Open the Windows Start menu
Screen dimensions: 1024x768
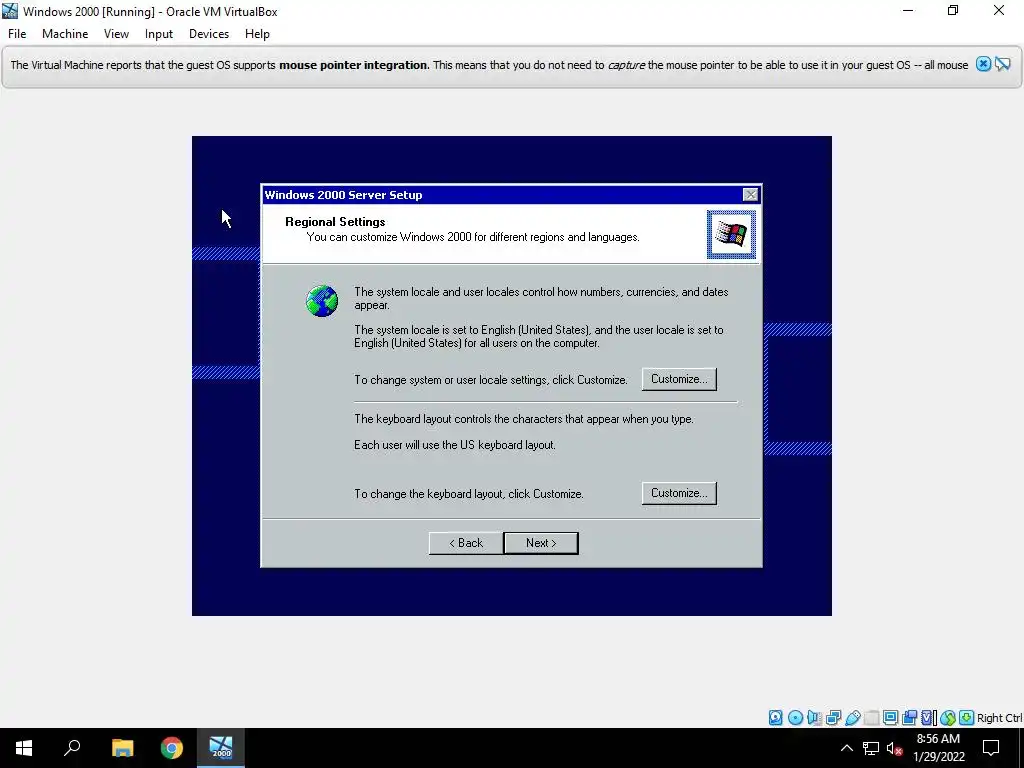(x=24, y=748)
